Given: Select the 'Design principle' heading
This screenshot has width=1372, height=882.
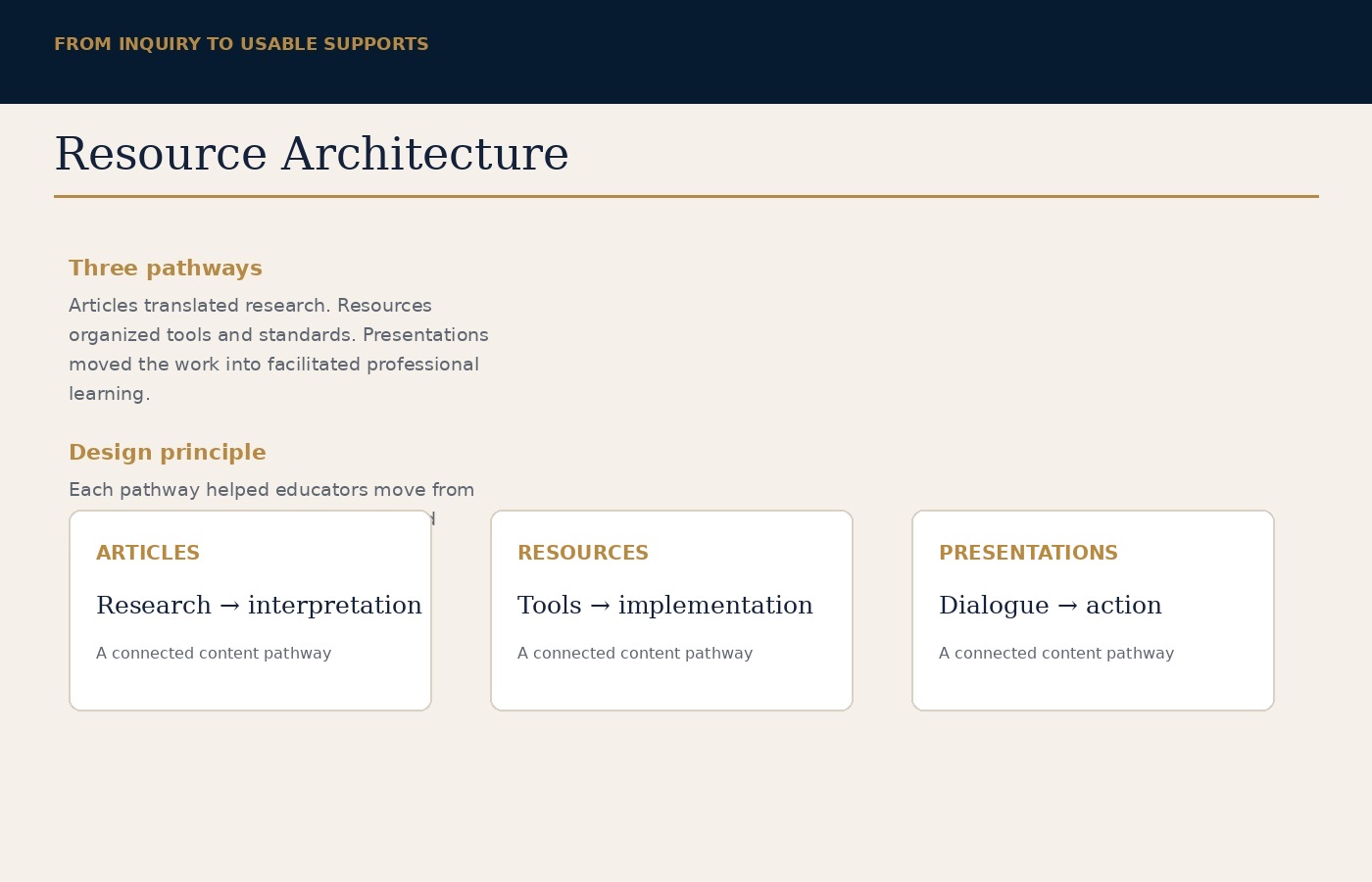Looking at the screenshot, I should 168,453.
